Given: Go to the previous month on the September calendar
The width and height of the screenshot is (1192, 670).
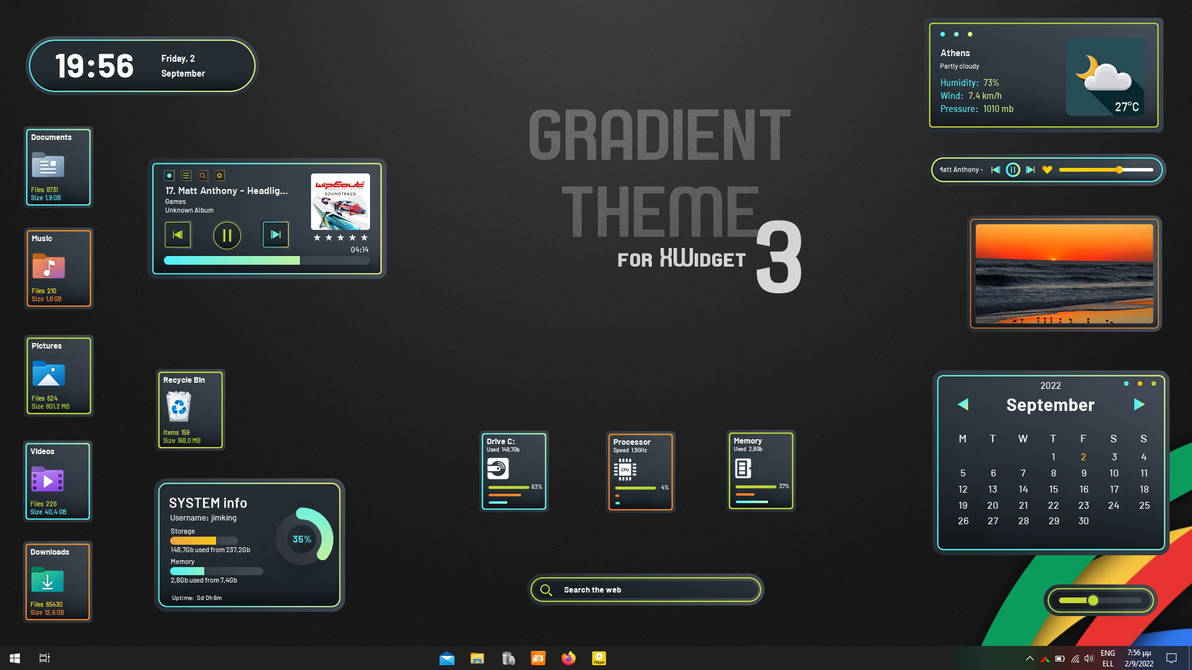Looking at the screenshot, I should (x=962, y=404).
